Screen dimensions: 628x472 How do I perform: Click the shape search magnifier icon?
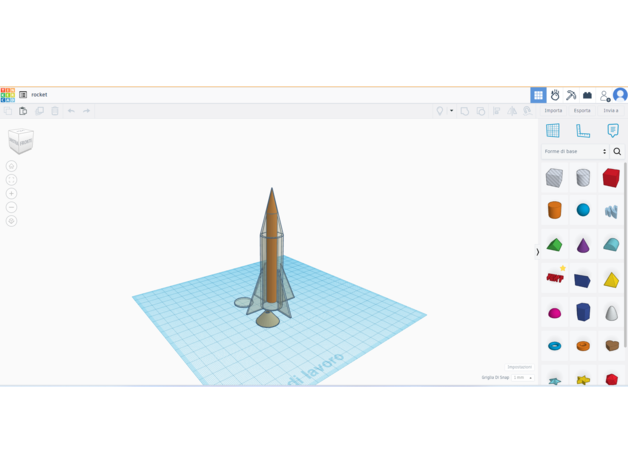(617, 152)
